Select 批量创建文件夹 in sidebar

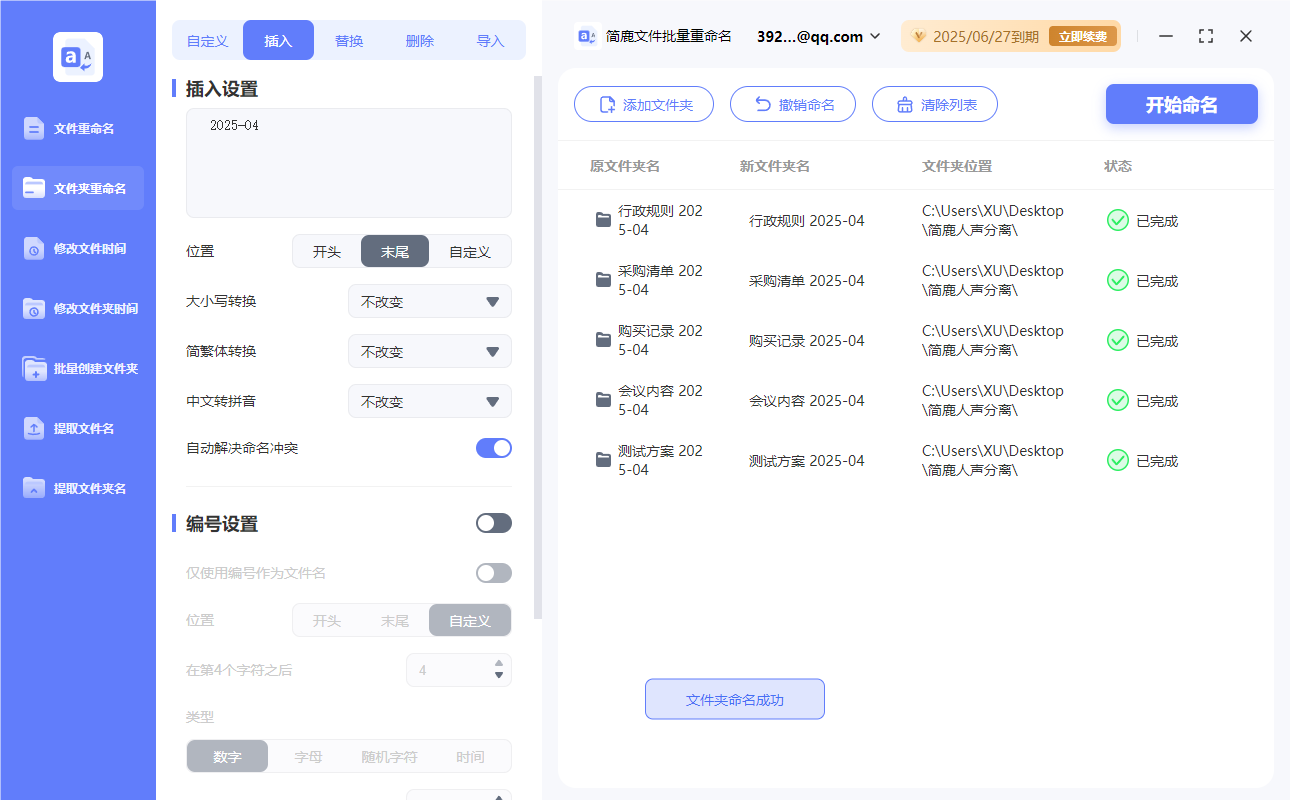pyautogui.click(x=77, y=368)
